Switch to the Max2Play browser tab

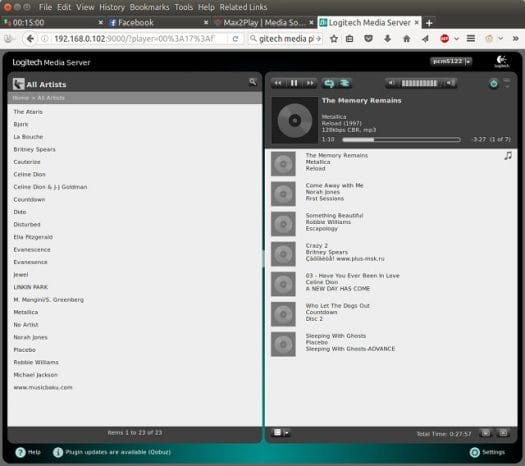264,22
